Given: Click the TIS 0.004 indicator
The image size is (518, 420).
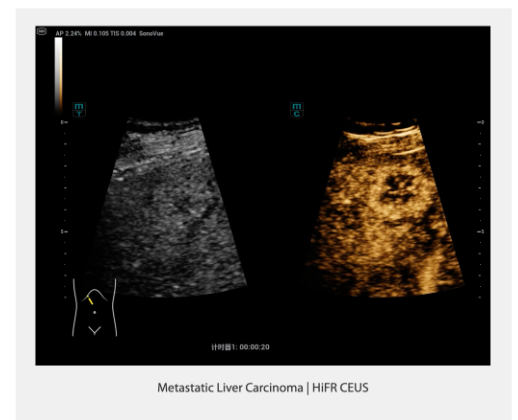Looking at the screenshot, I should point(123,33).
